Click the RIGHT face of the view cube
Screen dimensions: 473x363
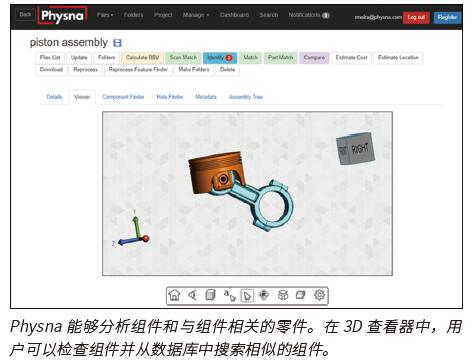pyautogui.click(x=361, y=148)
